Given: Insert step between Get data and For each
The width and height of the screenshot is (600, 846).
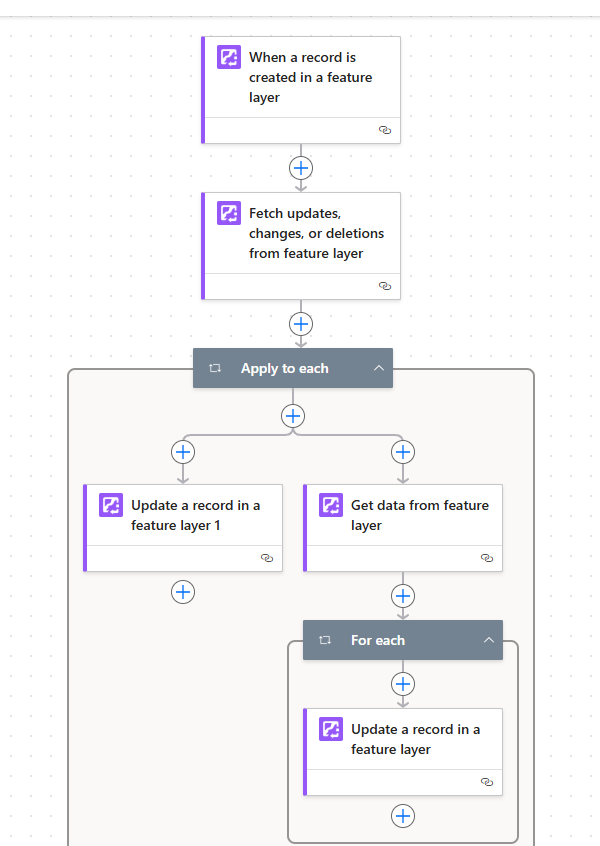Looking at the screenshot, I should tap(403, 596).
